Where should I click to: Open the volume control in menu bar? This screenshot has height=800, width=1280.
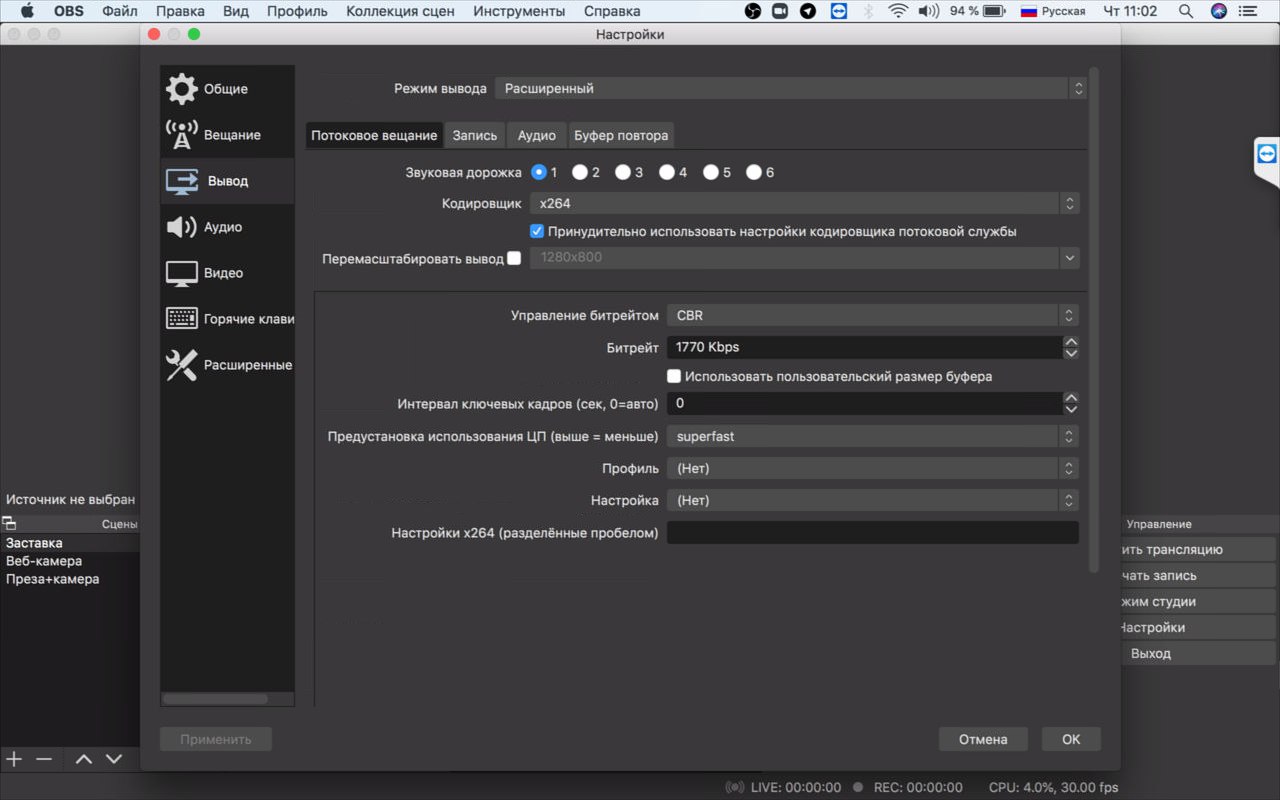pyautogui.click(x=929, y=11)
